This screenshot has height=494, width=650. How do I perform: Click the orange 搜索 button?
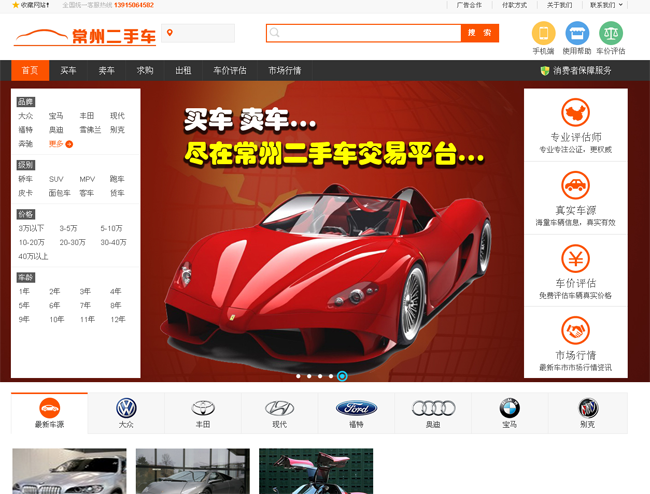[x=480, y=33]
